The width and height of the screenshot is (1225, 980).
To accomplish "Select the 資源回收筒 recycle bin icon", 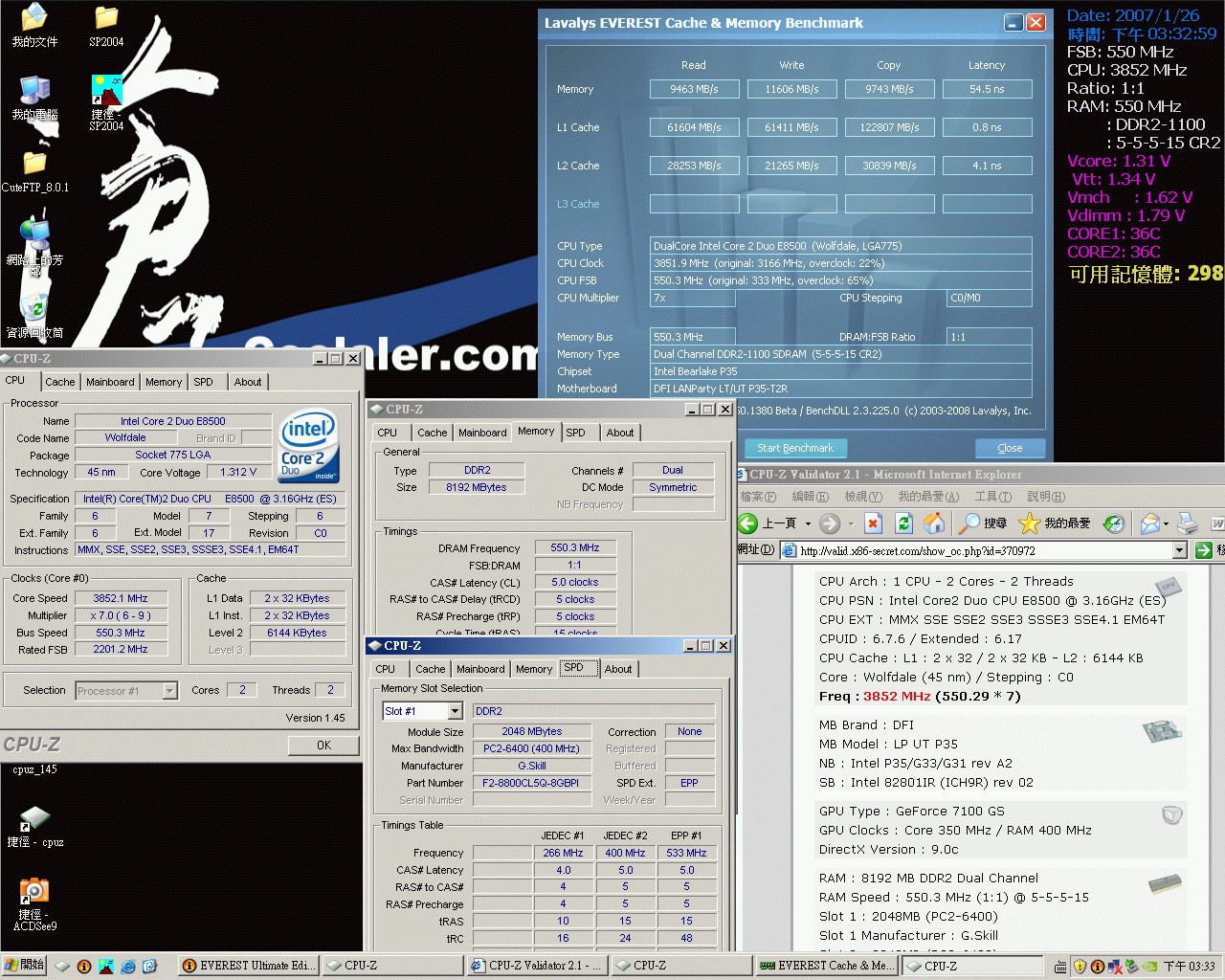I will pyautogui.click(x=34, y=318).
